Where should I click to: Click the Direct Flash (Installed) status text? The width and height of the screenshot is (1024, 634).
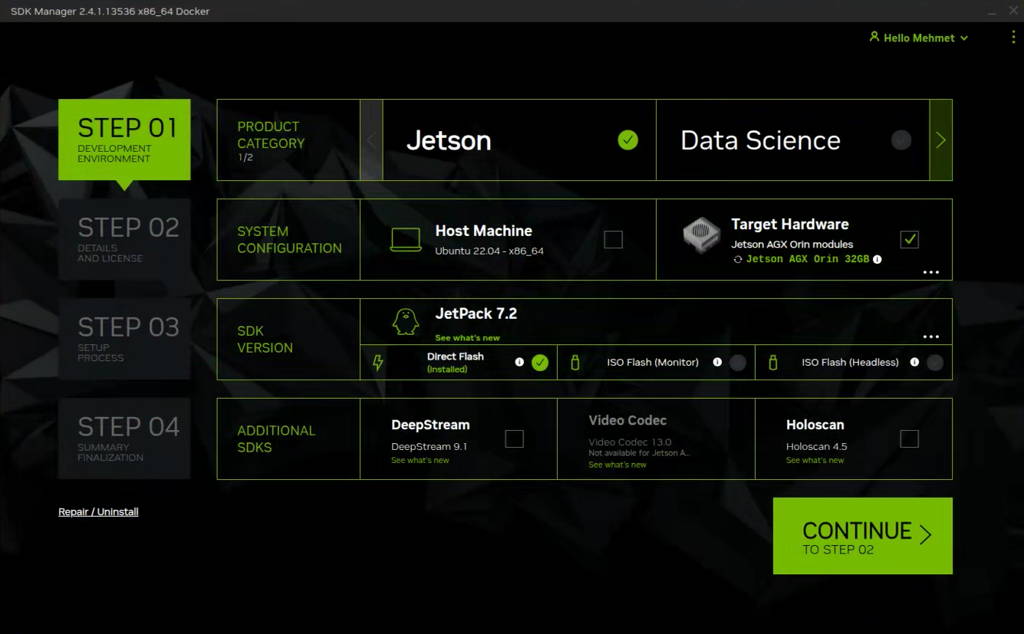[455, 362]
